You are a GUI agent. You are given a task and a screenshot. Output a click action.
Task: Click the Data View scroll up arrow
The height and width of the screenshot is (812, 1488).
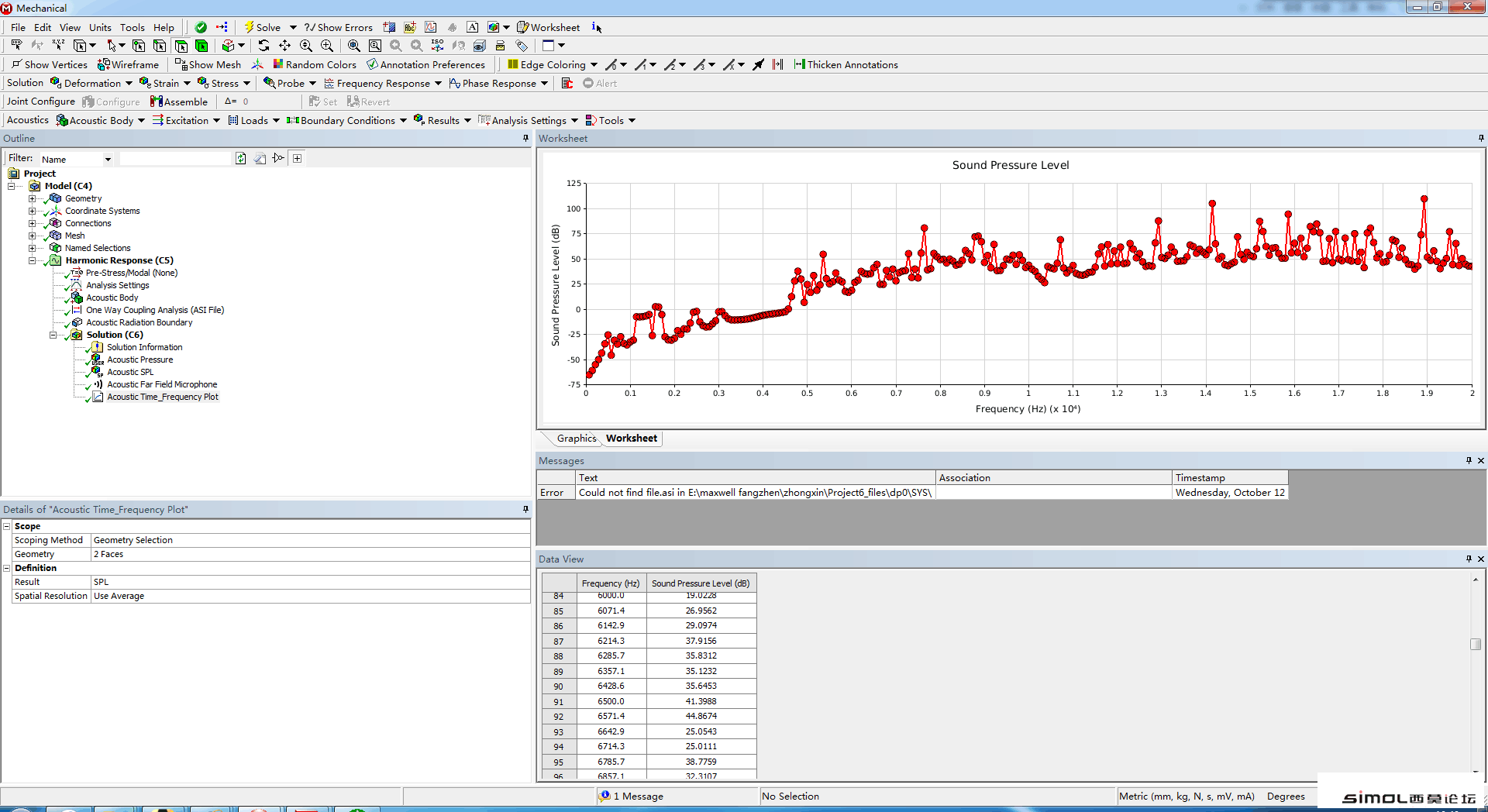pyautogui.click(x=1476, y=580)
